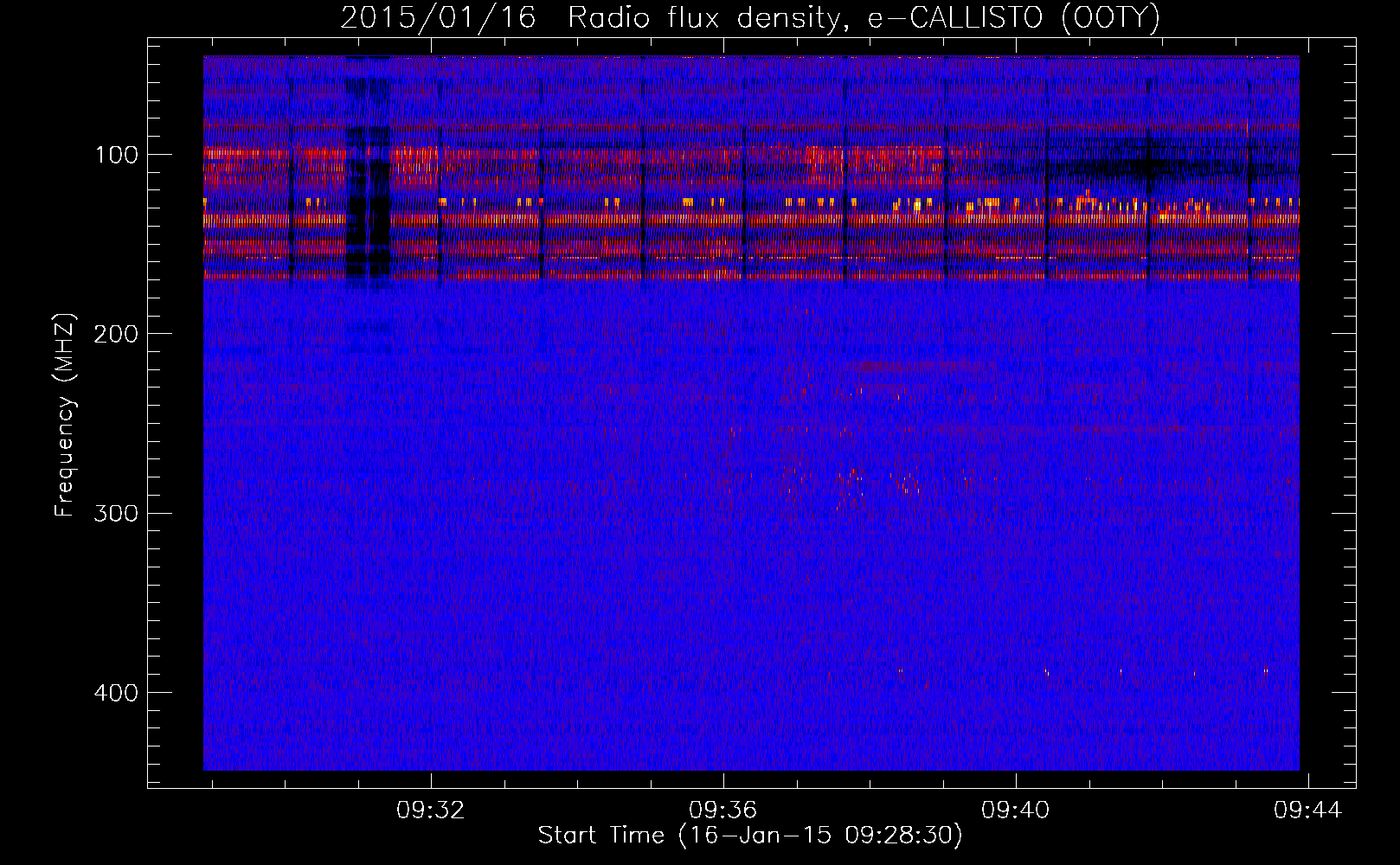Click the 100 frequency tick label
This screenshot has height=865, width=1400.
pos(117,155)
